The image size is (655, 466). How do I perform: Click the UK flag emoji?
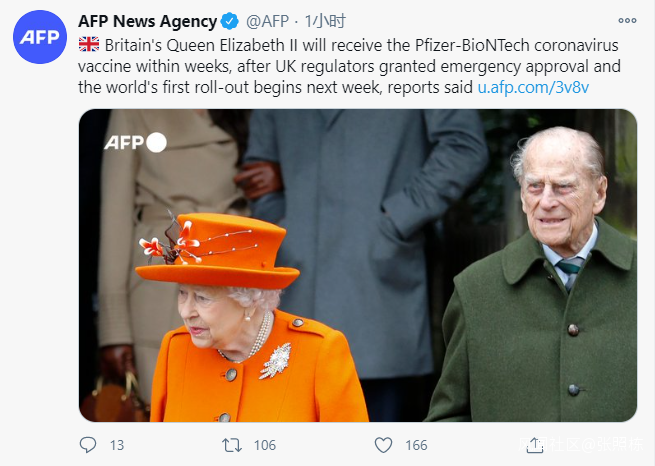pos(88,46)
